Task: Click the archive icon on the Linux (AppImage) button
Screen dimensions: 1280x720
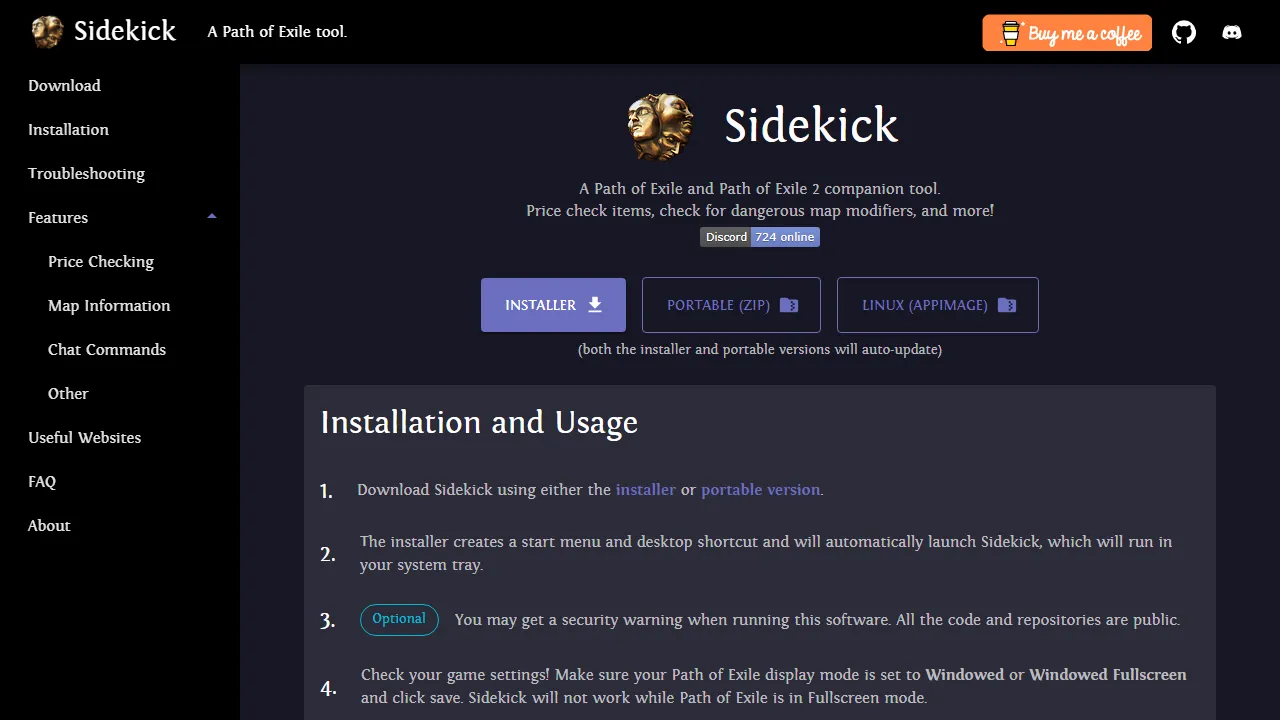Action: pyautogui.click(x=1007, y=305)
